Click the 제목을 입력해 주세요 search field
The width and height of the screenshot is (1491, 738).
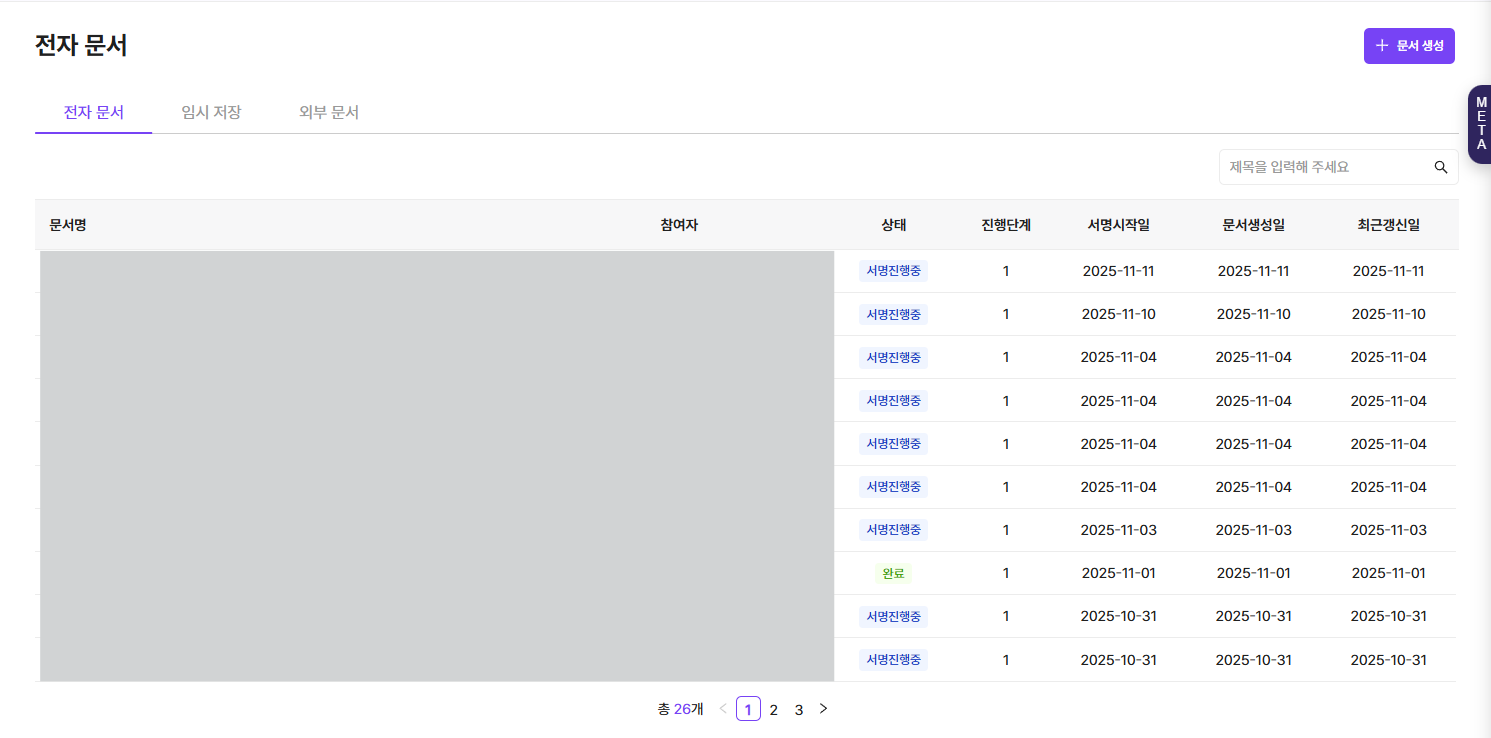[x=1320, y=167]
